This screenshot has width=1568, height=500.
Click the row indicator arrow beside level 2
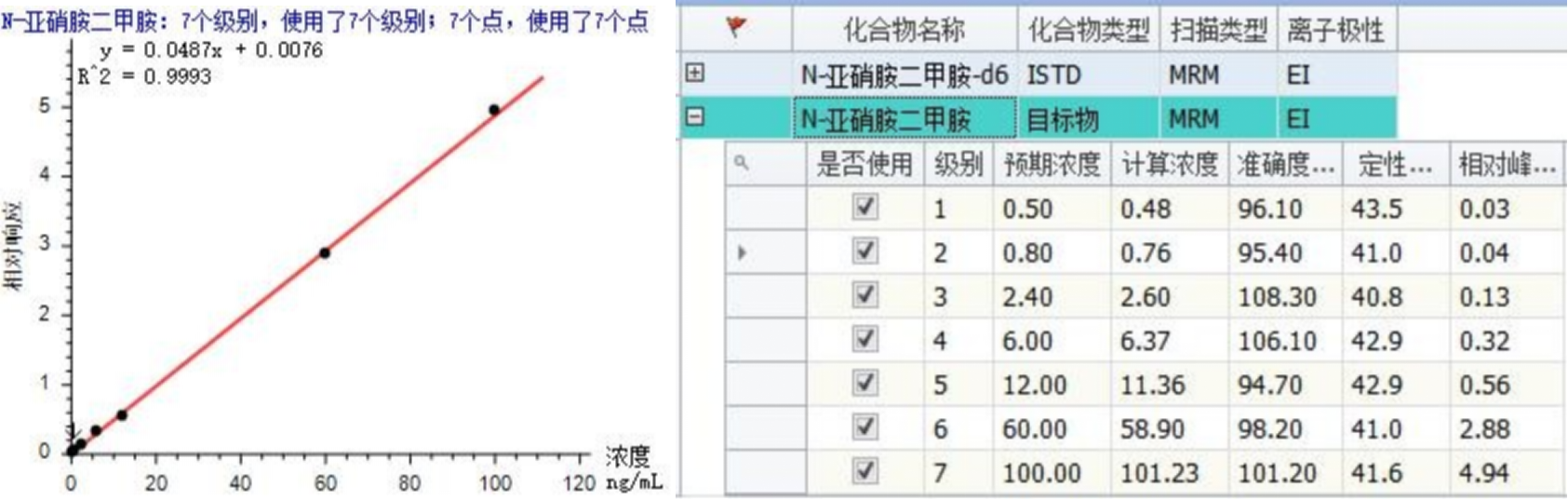tap(742, 252)
